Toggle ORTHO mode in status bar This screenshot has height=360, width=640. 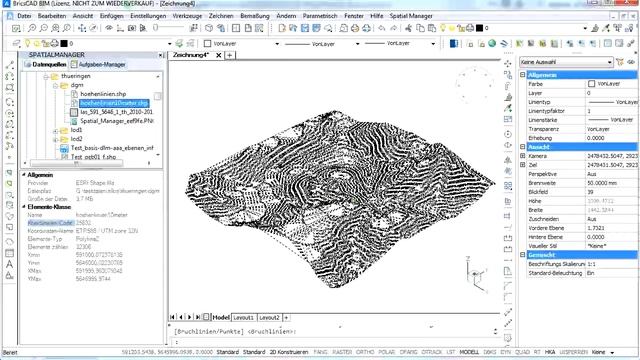(x=365, y=352)
